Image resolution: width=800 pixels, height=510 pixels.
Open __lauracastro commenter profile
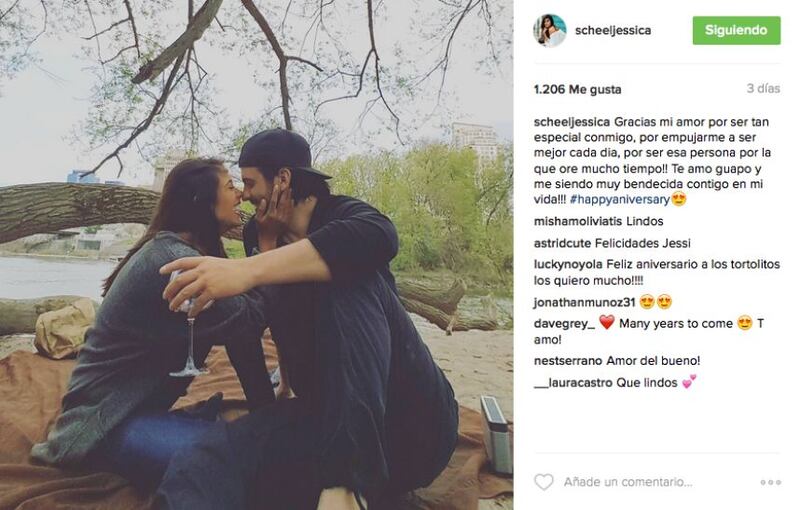pos(573,383)
